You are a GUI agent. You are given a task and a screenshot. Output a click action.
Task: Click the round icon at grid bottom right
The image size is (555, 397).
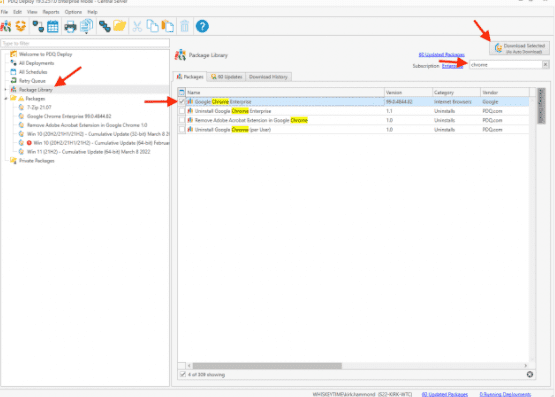click(530, 374)
